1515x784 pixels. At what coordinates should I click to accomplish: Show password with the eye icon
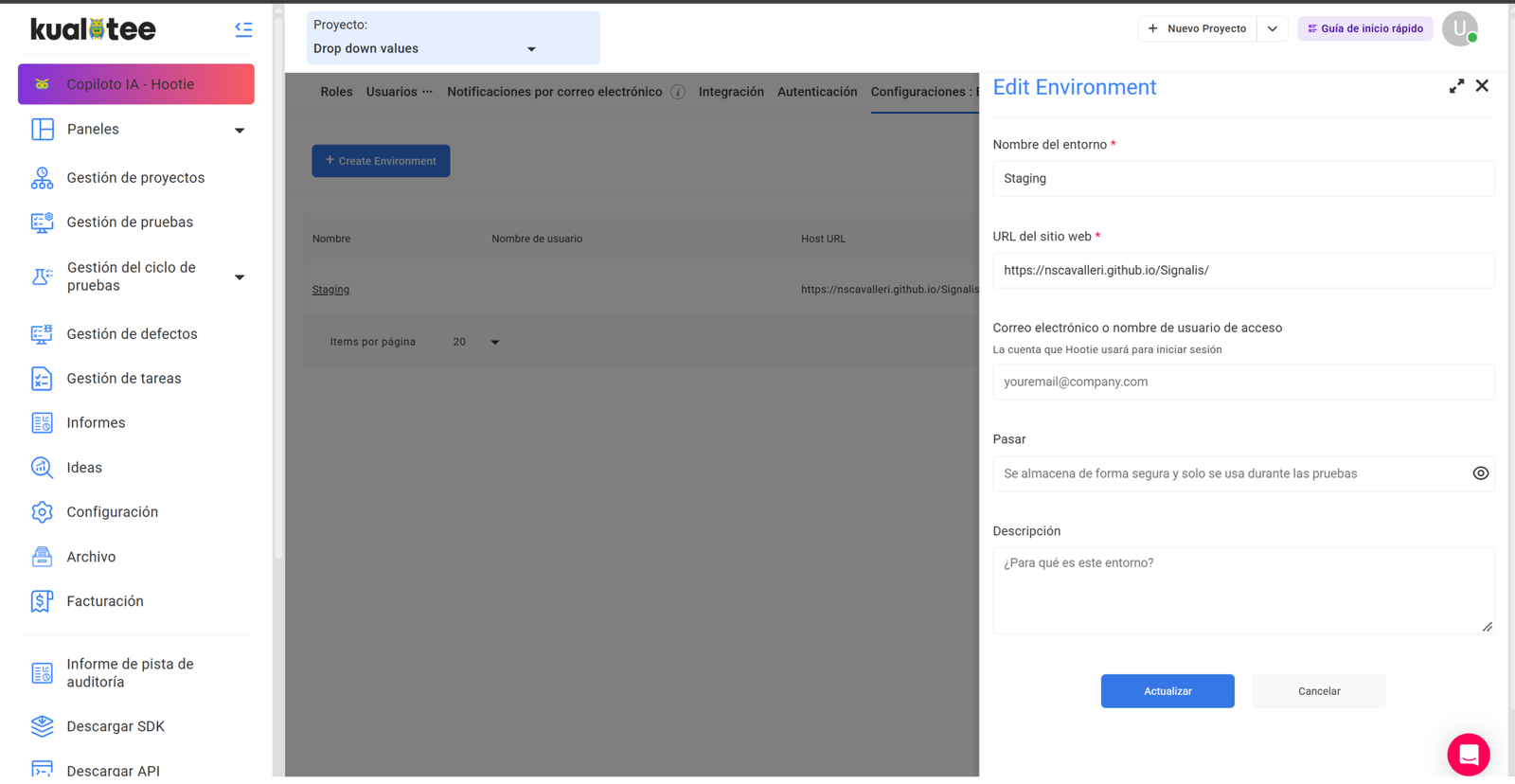pos(1481,473)
